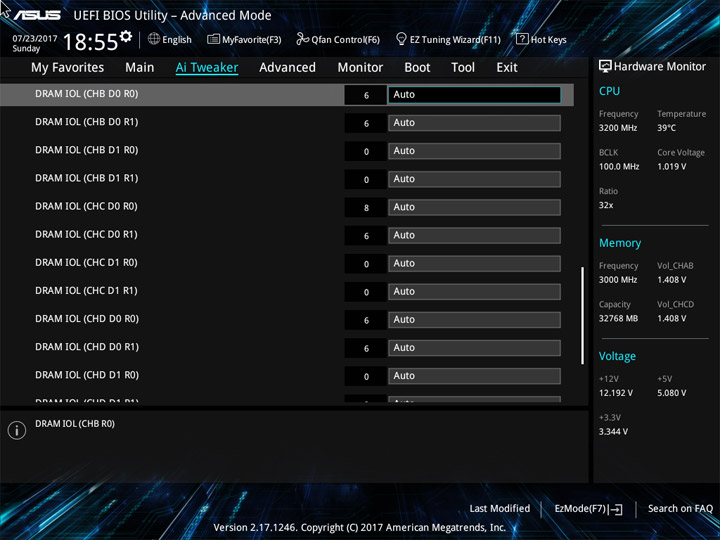Screen dimensions: 720x540
Task: Click CPU frequency 3200 MHz value
Action: (618, 128)
